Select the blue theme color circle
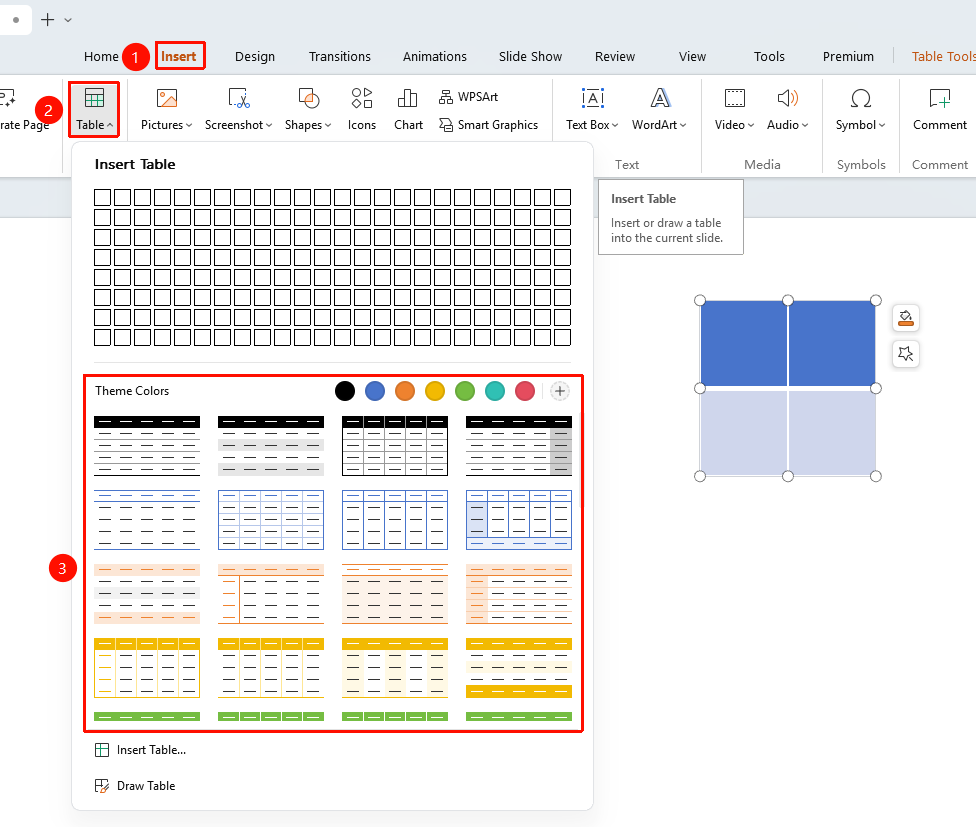Viewport: 976px width, 827px height. click(375, 391)
